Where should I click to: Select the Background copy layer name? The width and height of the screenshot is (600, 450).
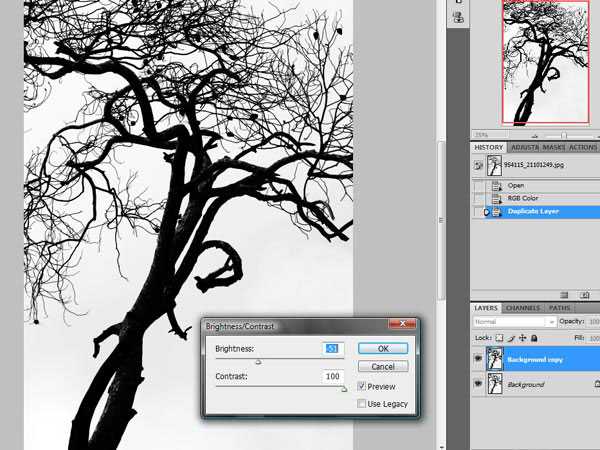click(x=535, y=360)
